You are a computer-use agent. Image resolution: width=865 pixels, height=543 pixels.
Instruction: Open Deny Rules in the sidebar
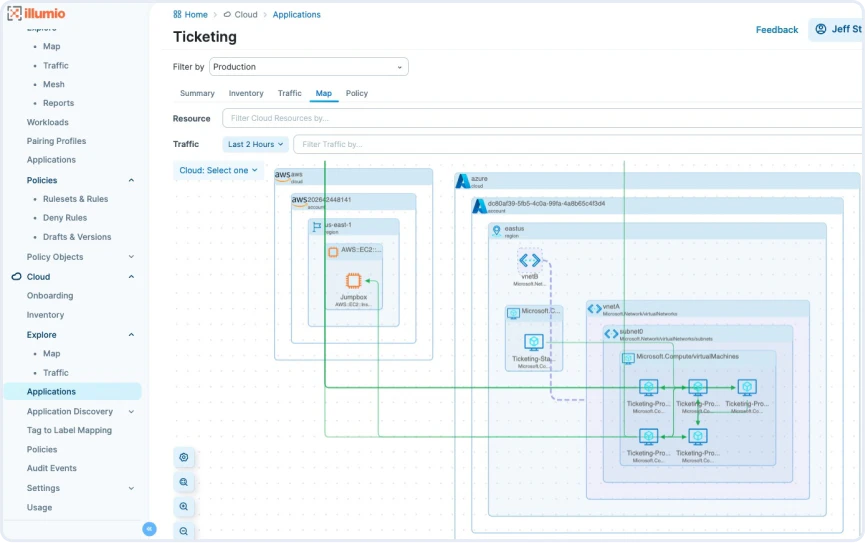(x=65, y=218)
